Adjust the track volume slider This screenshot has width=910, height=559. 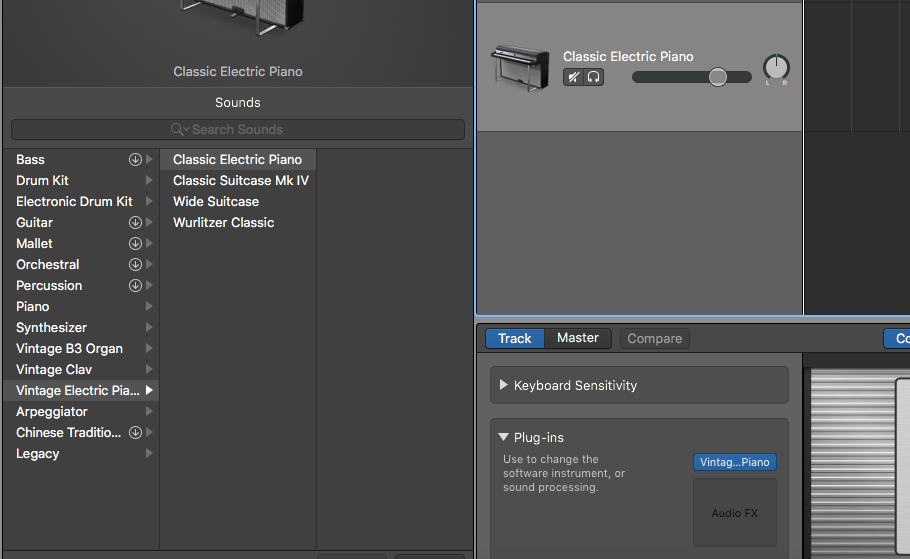coord(718,77)
